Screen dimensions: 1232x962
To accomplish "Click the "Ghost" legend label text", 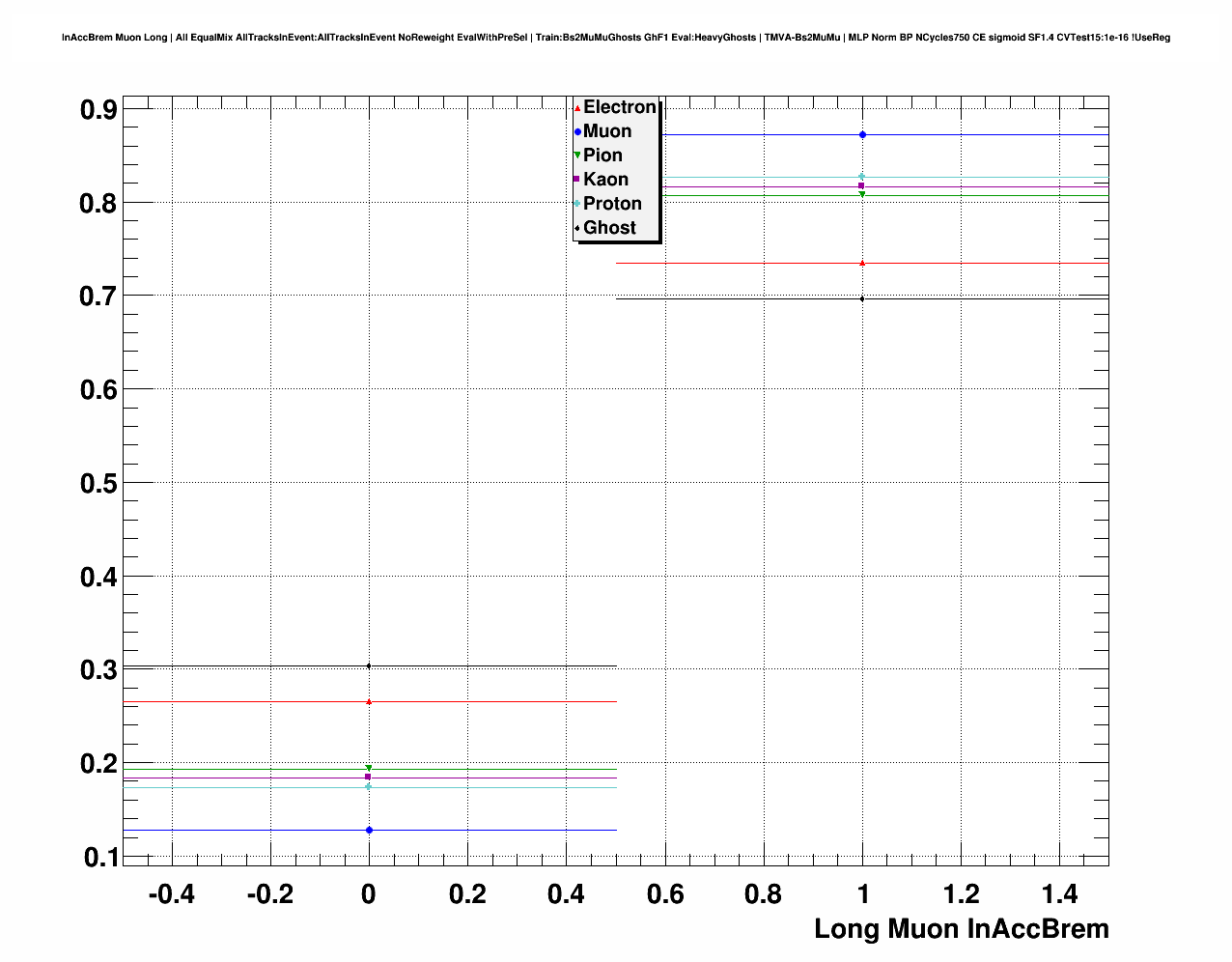I will 609,228.
